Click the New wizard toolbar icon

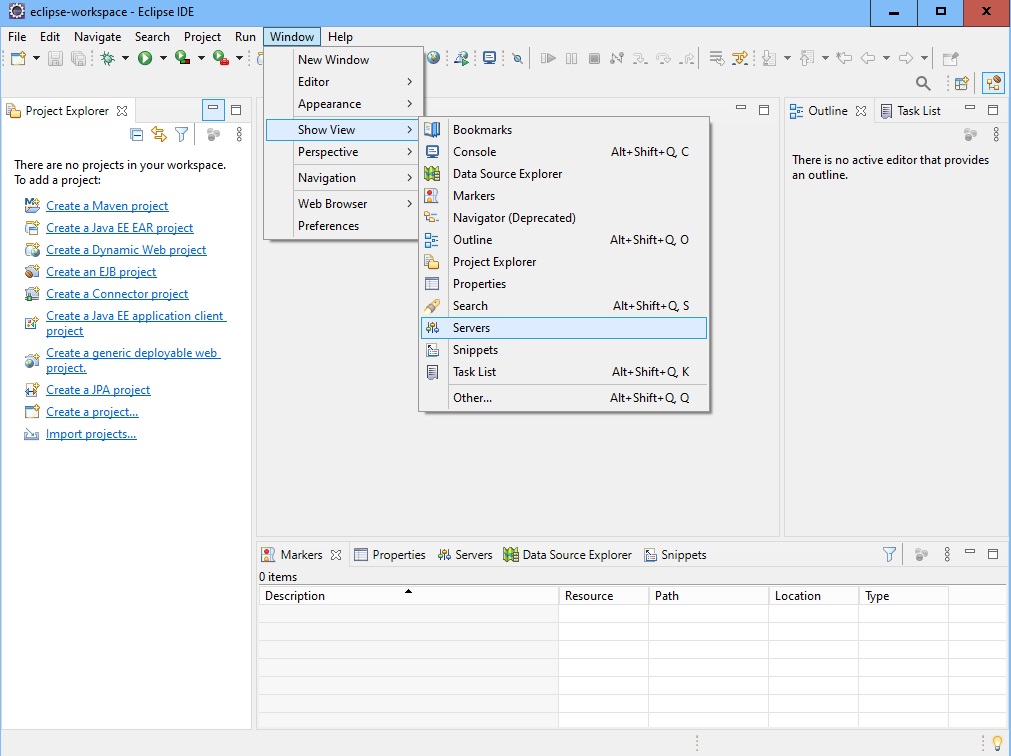click(18, 59)
